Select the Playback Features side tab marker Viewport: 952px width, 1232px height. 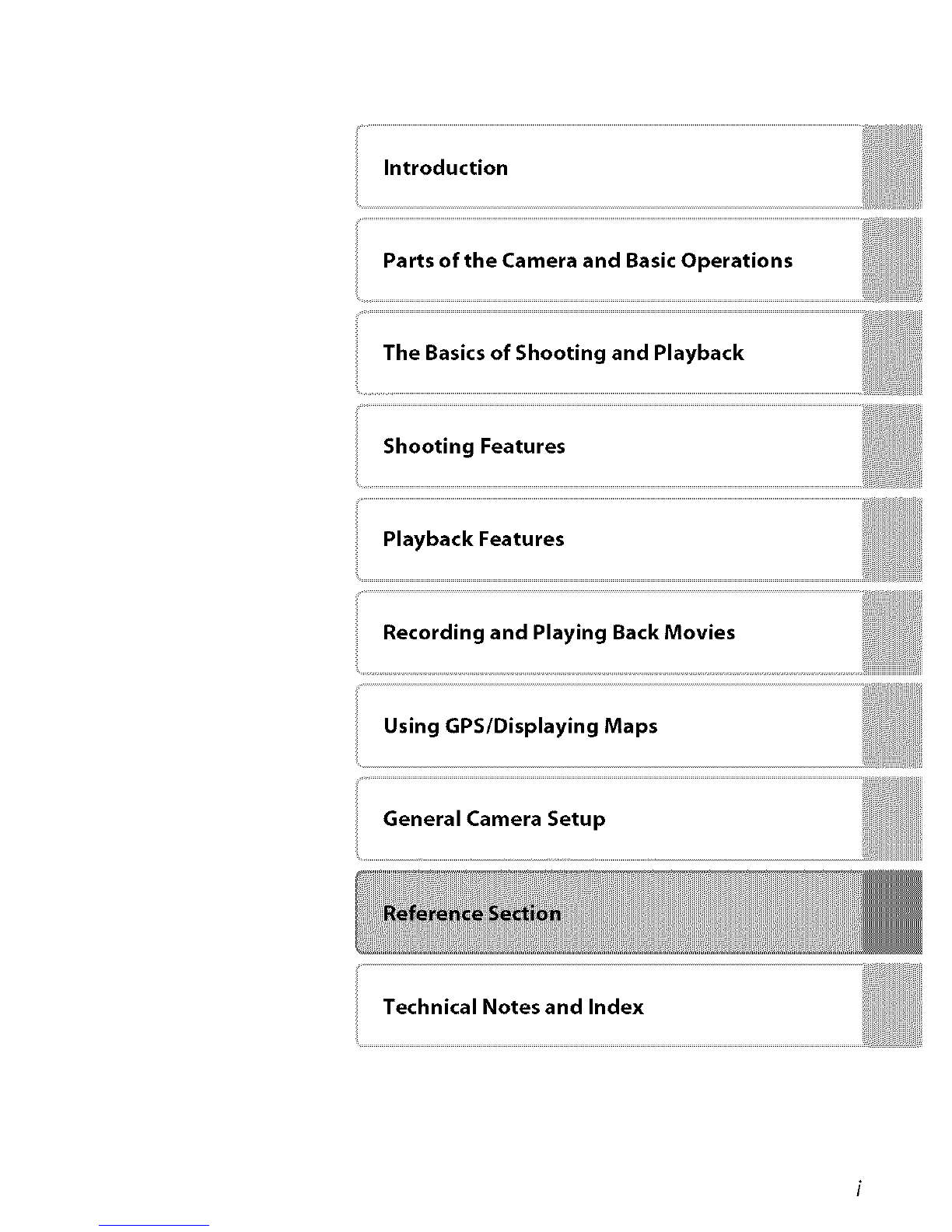[x=892, y=539]
